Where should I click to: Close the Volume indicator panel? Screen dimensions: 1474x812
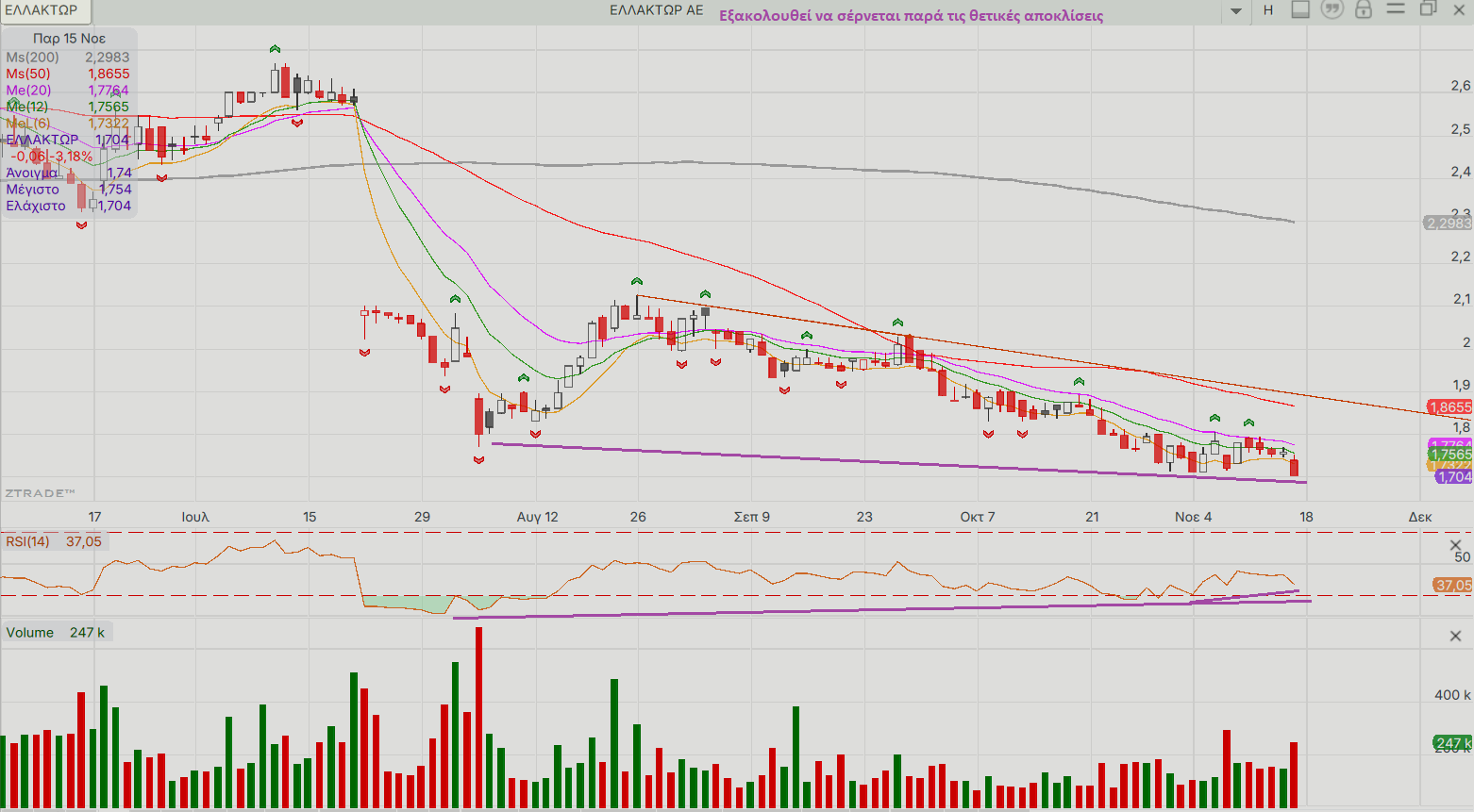coord(1455,637)
